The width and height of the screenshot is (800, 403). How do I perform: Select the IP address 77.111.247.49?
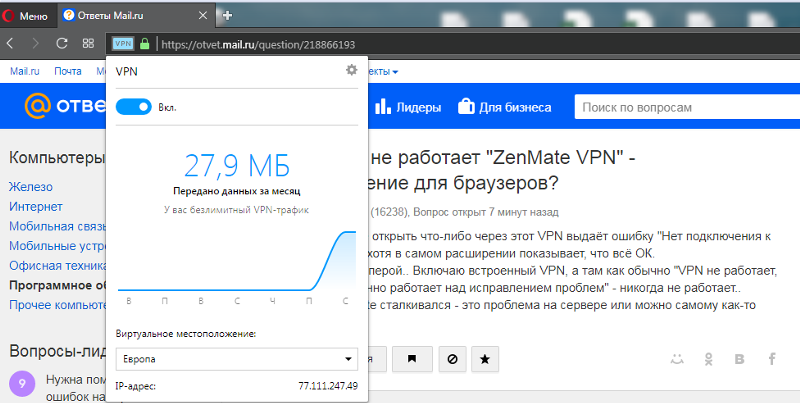(x=328, y=386)
